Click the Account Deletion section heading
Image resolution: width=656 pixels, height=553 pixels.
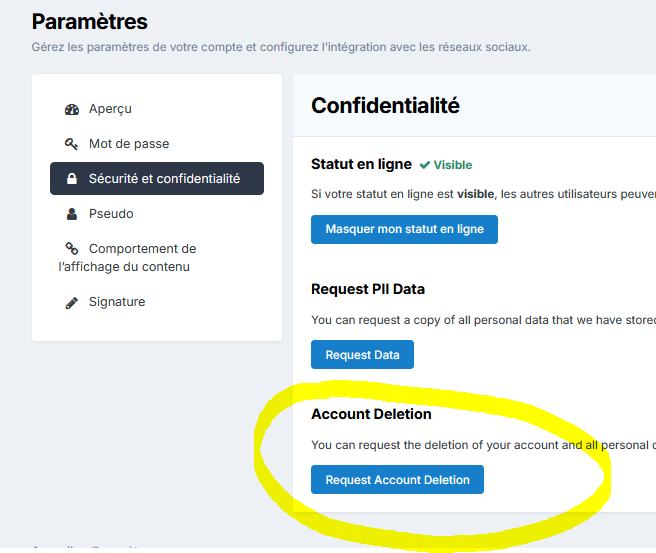[x=371, y=414]
